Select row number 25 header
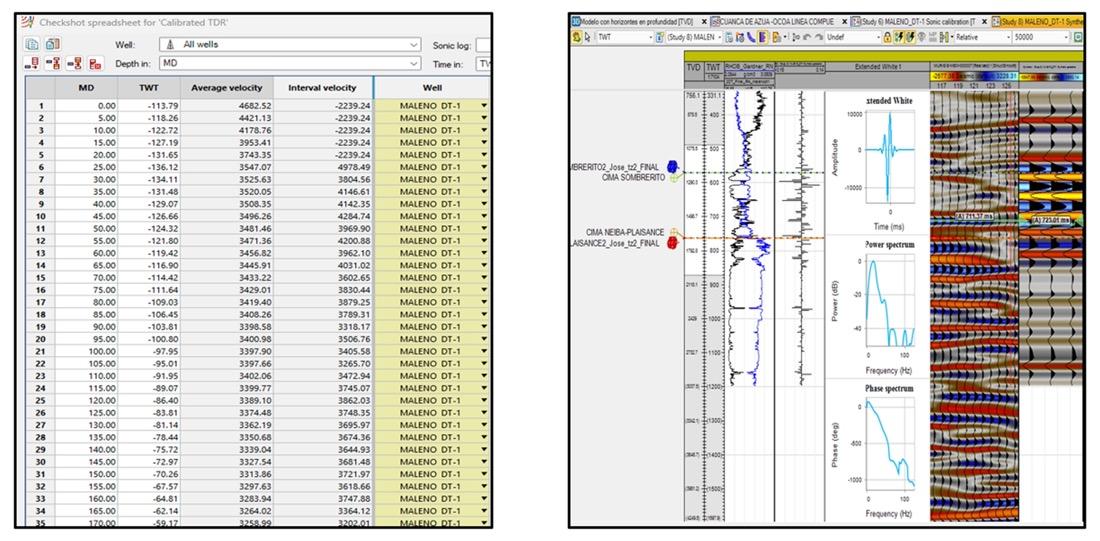The height and width of the screenshot is (541, 1100). [x=41, y=400]
